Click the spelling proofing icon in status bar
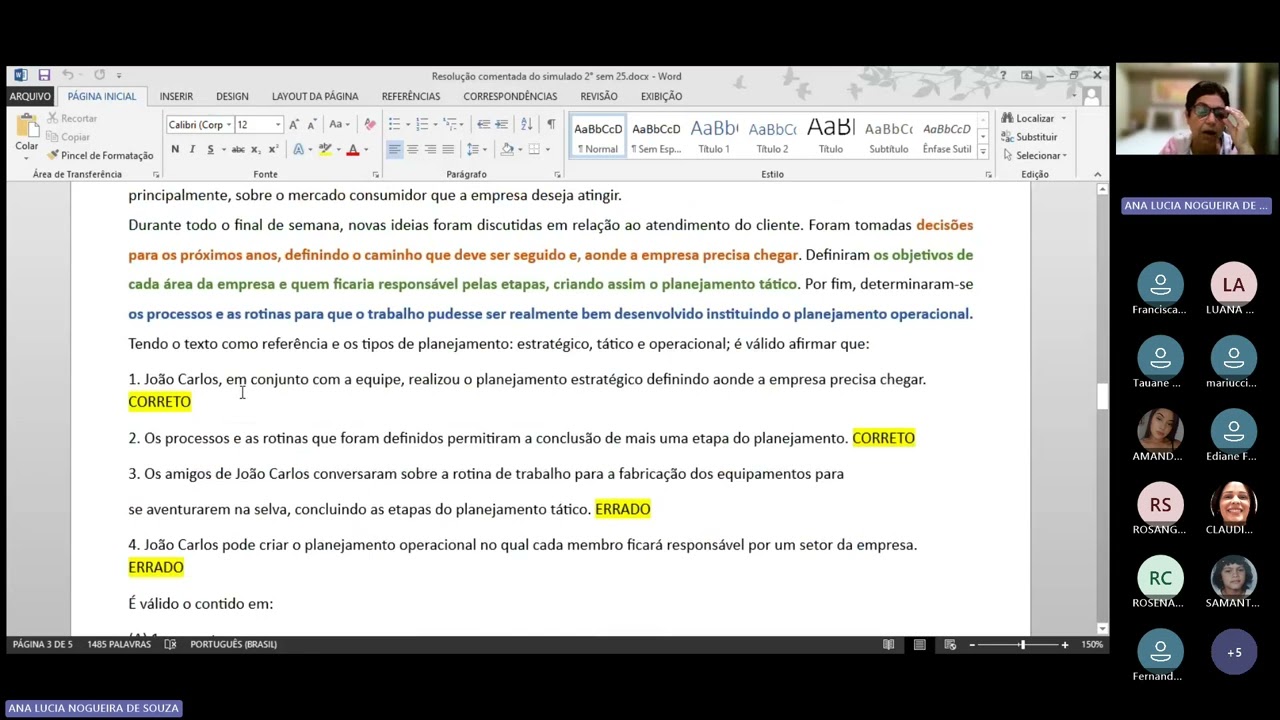 coord(168,645)
